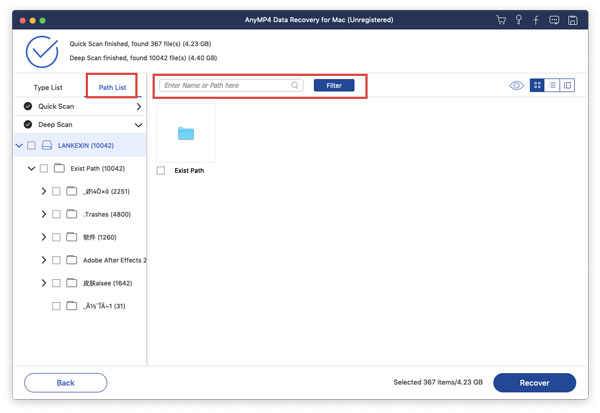The height and width of the screenshot is (413, 600).
Task: Check the (2251) folder checkbox
Action: point(56,191)
